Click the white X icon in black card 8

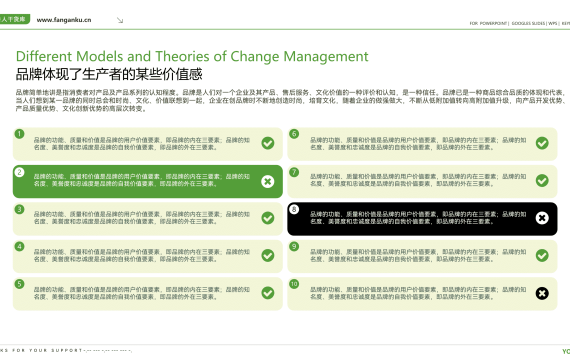click(542, 218)
